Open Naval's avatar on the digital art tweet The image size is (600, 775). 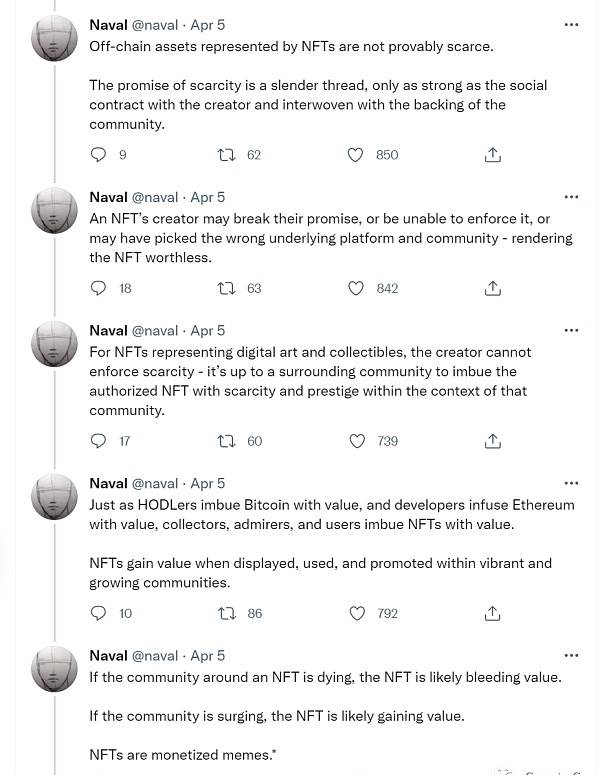54,344
